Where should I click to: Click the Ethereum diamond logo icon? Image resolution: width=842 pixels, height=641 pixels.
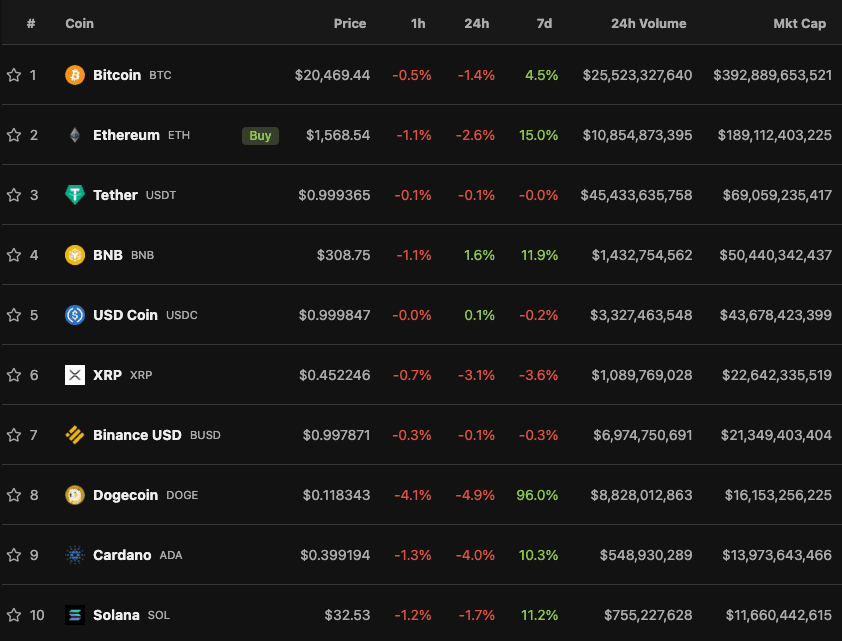75,135
